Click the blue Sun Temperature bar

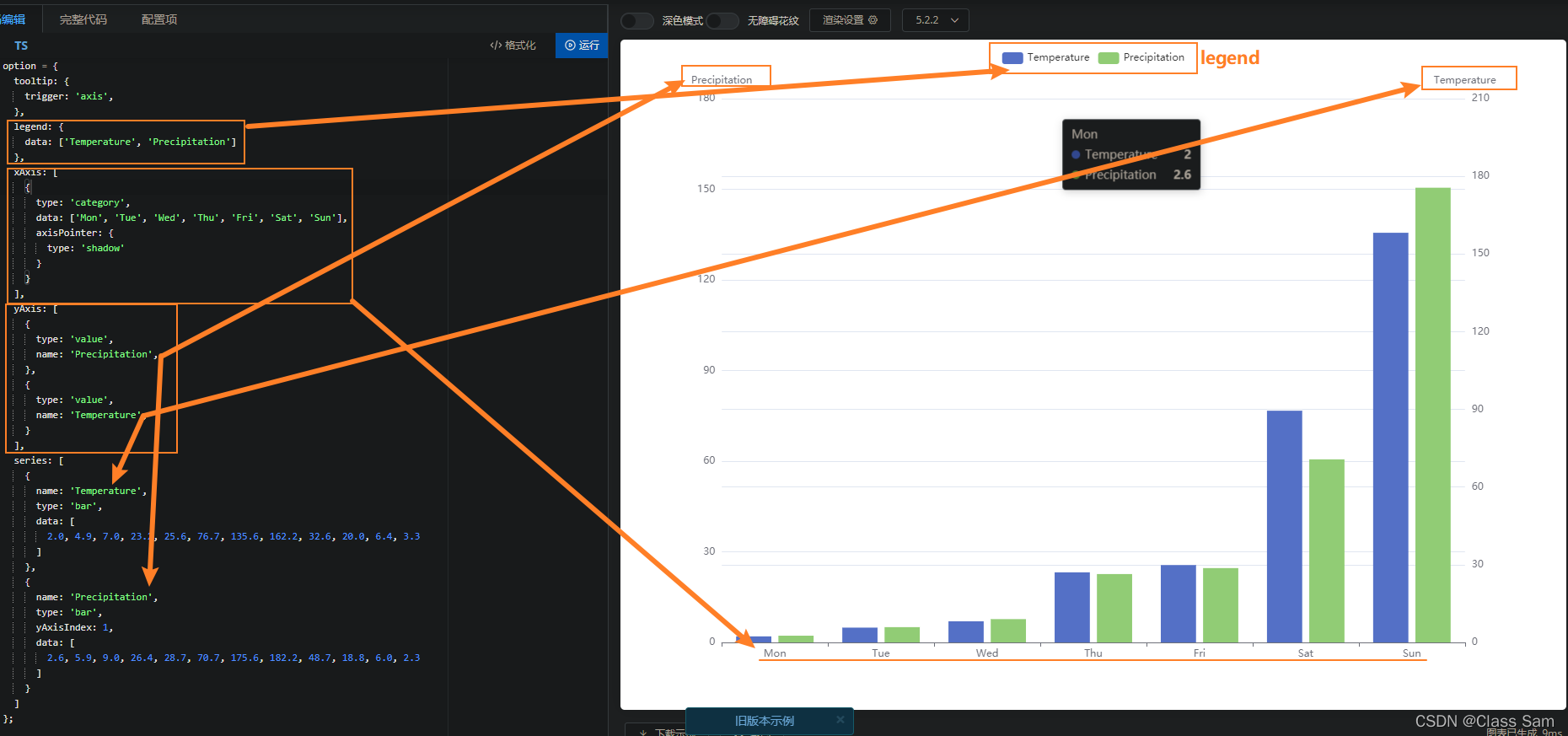click(1390, 438)
